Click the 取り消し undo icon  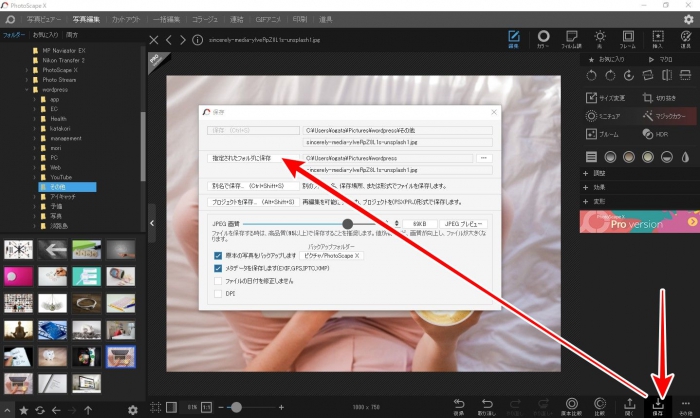coord(487,406)
